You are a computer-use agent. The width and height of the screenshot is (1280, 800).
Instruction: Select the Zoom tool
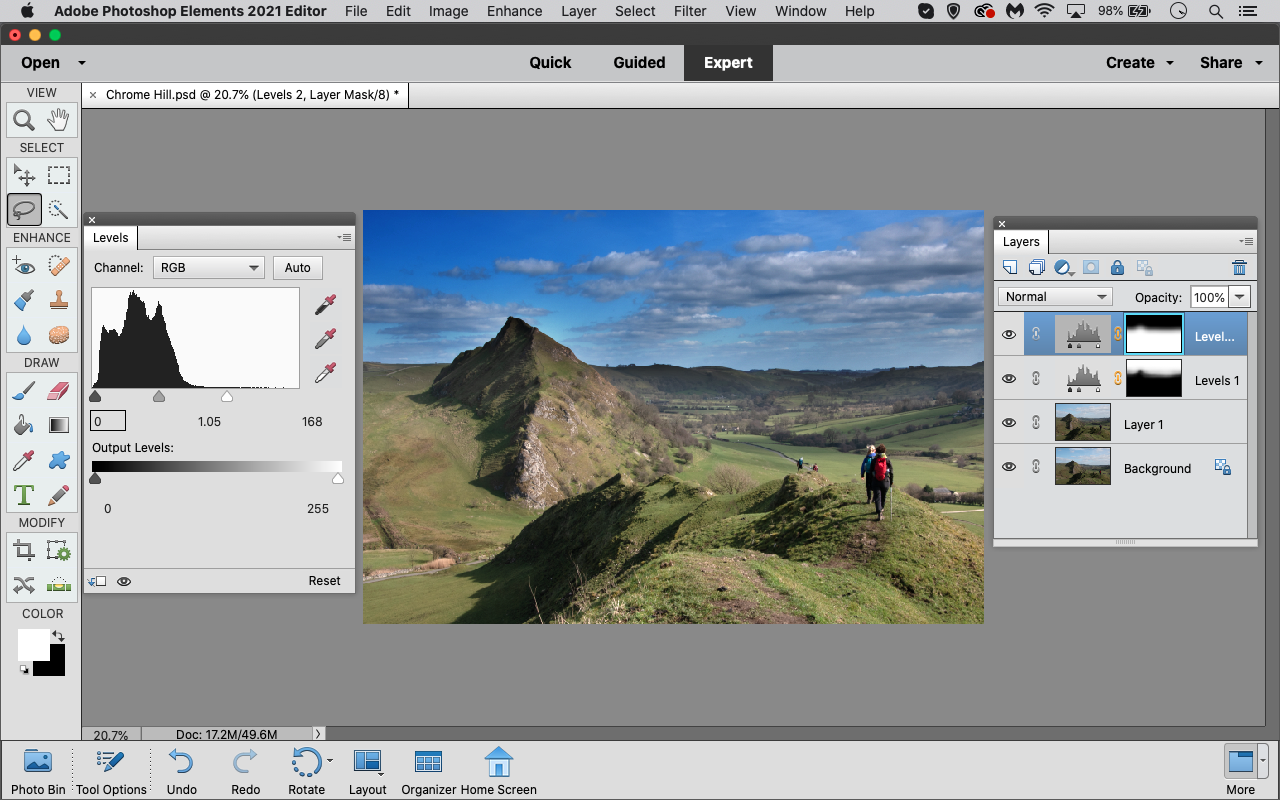click(24, 121)
